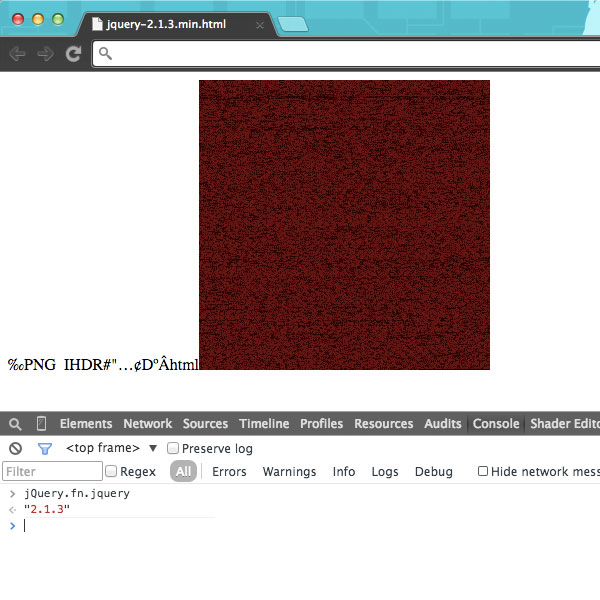The height and width of the screenshot is (600, 600).
Task: Go back with browser back arrow
Action: click(17, 54)
